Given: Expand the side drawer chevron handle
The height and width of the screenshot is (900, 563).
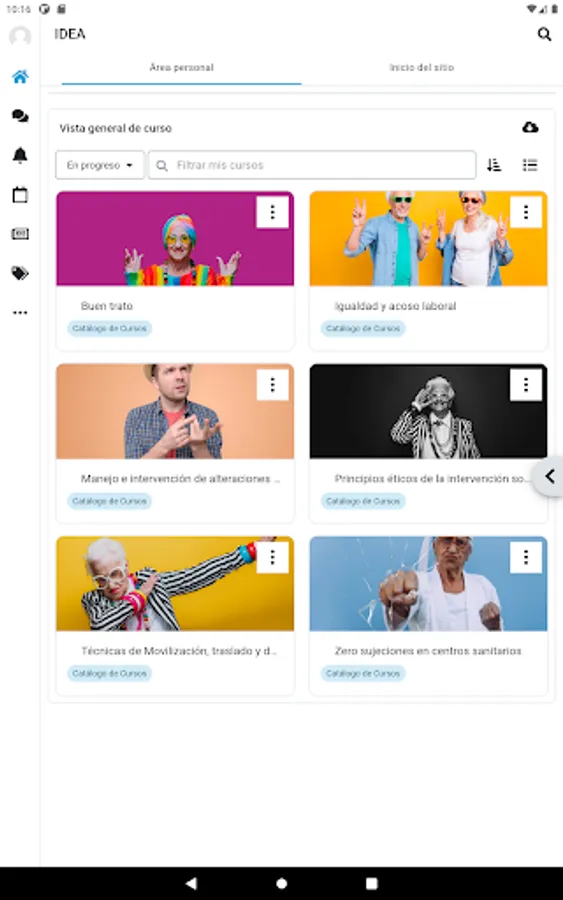Looking at the screenshot, I should point(549,476).
